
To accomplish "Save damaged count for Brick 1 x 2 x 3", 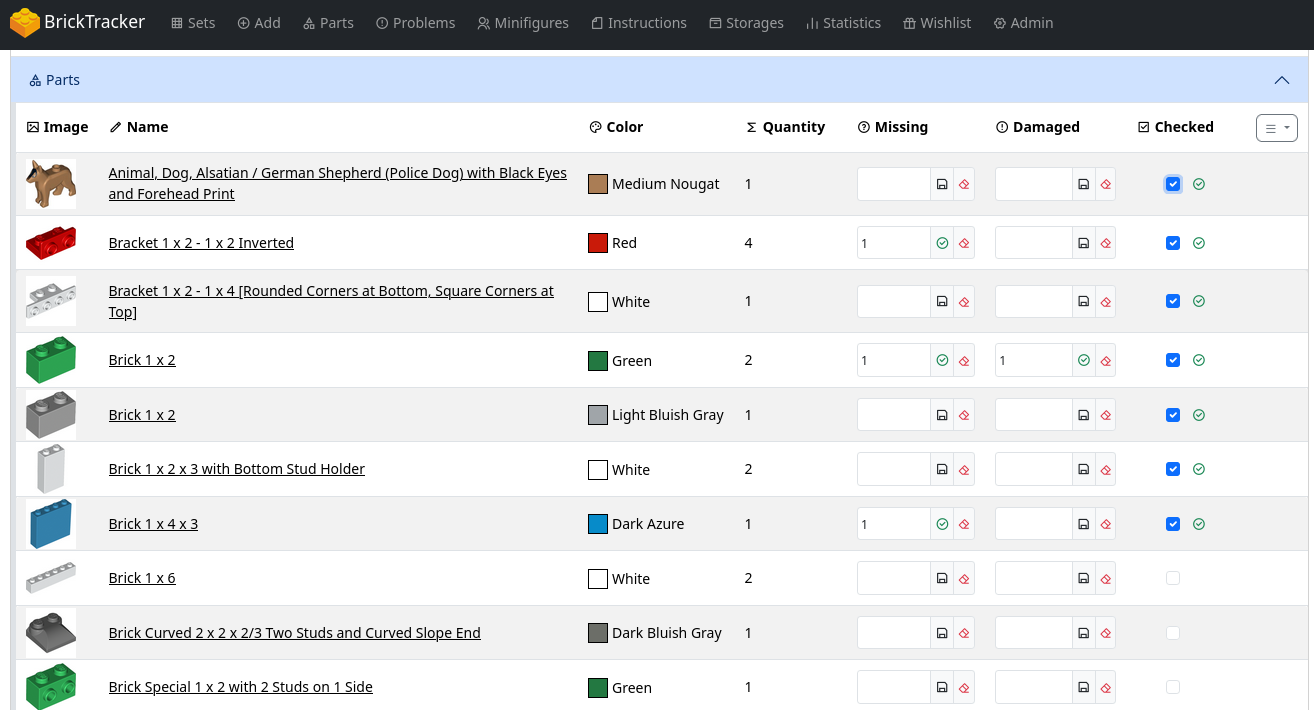I will (x=1083, y=469).
